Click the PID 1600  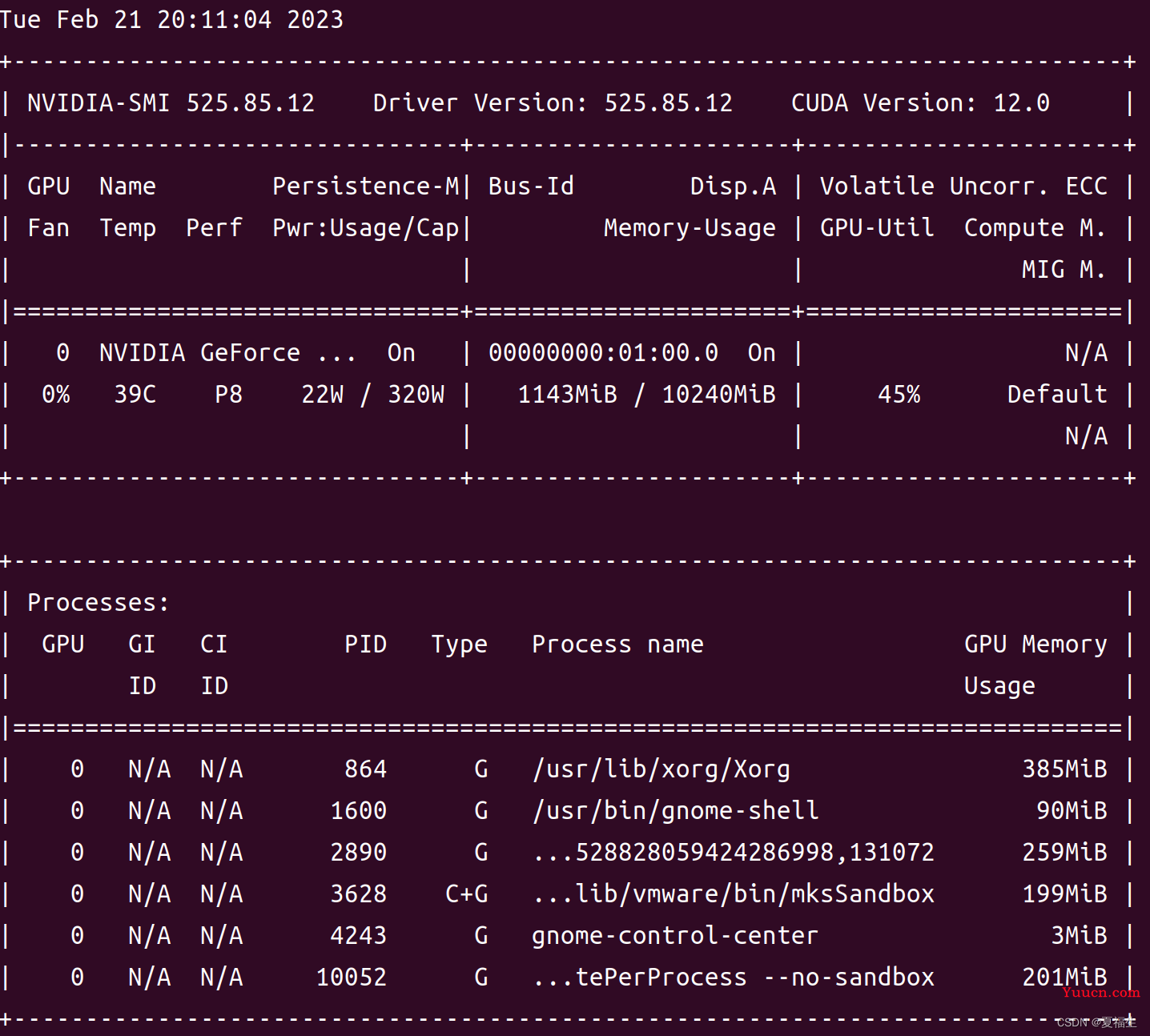[x=358, y=810]
